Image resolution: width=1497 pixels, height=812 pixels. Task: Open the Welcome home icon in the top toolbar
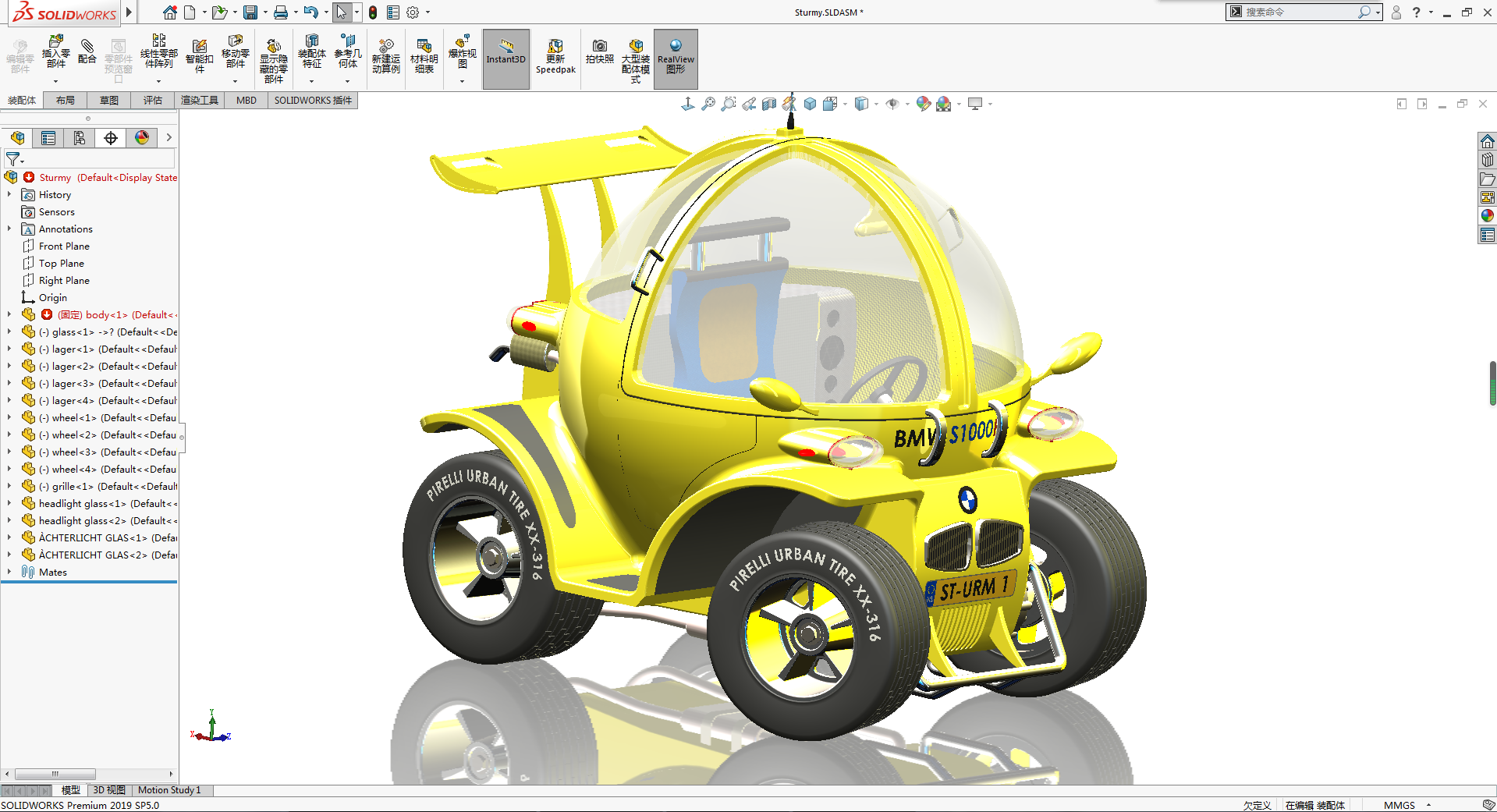coord(169,12)
